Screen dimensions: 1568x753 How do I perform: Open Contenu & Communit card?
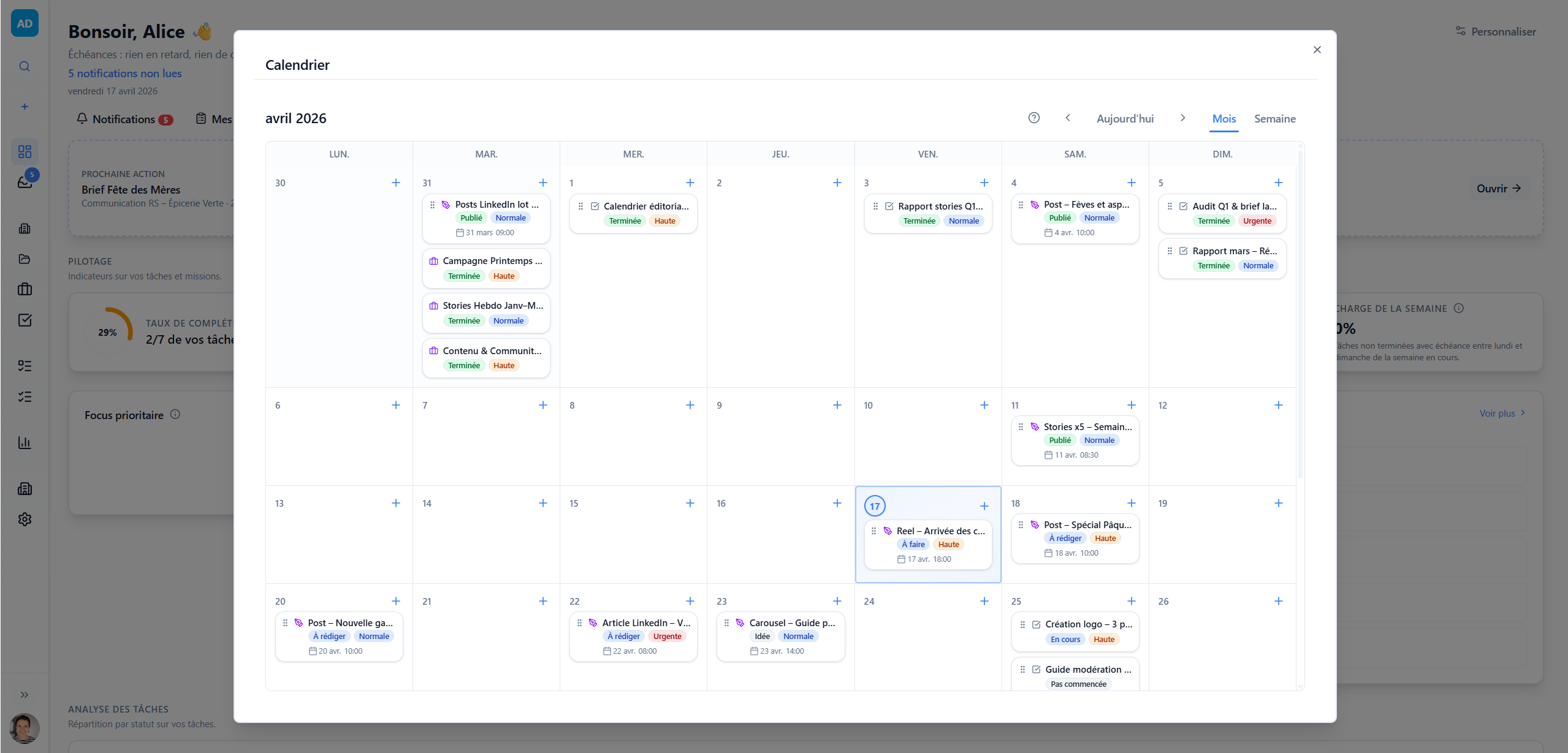click(486, 358)
